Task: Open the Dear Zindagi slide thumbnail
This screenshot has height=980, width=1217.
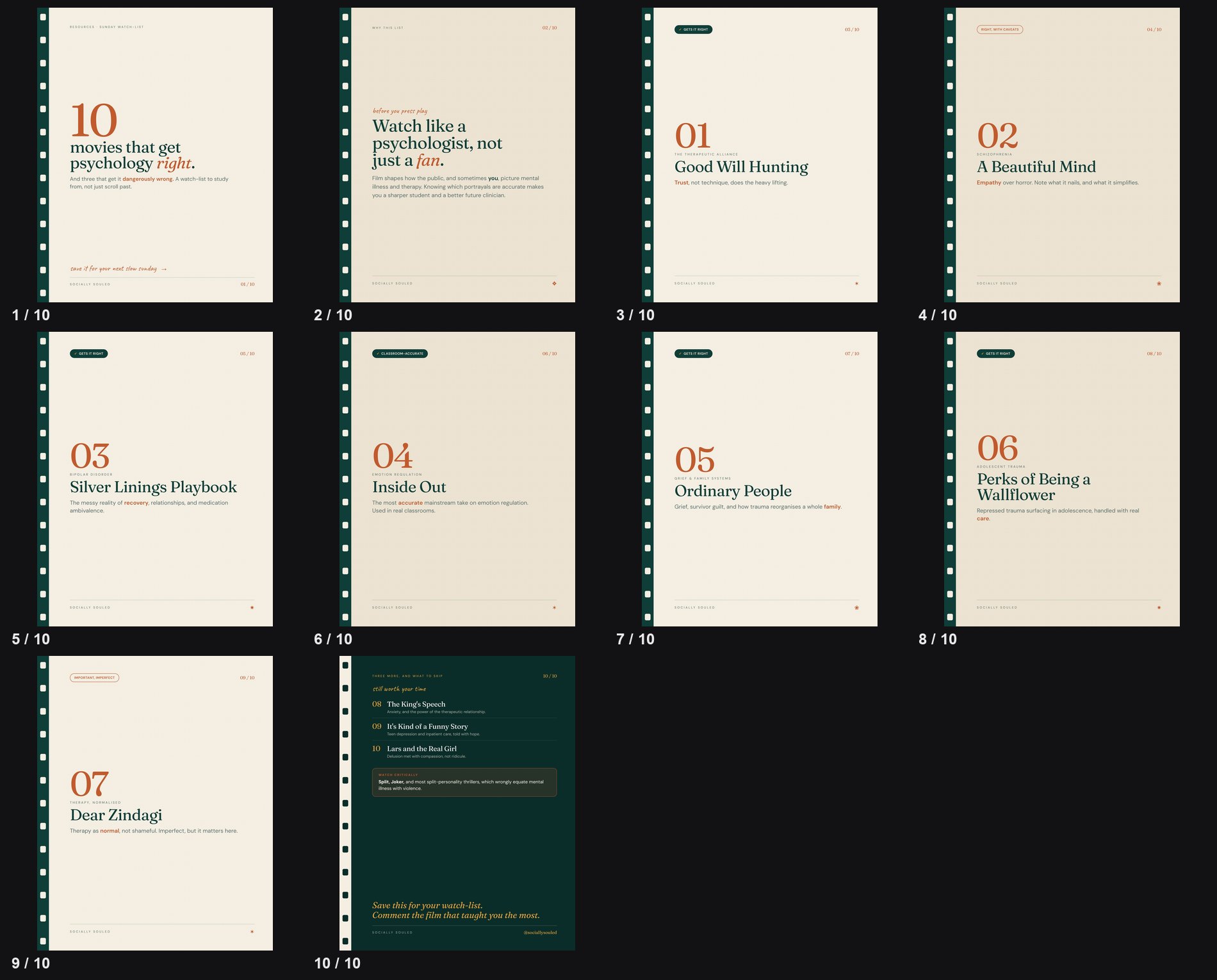Action: coord(155,803)
